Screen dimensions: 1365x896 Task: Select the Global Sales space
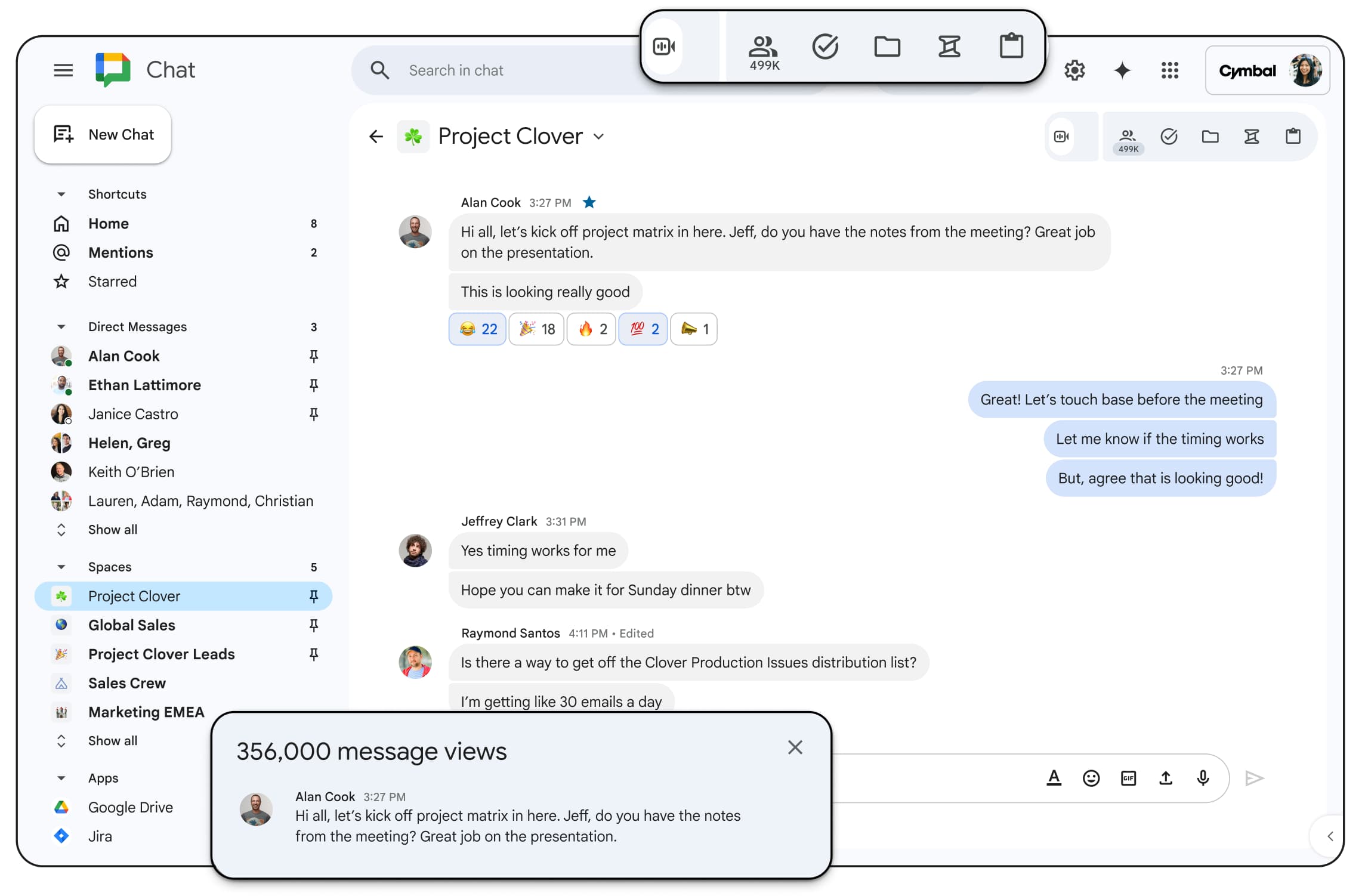point(131,625)
